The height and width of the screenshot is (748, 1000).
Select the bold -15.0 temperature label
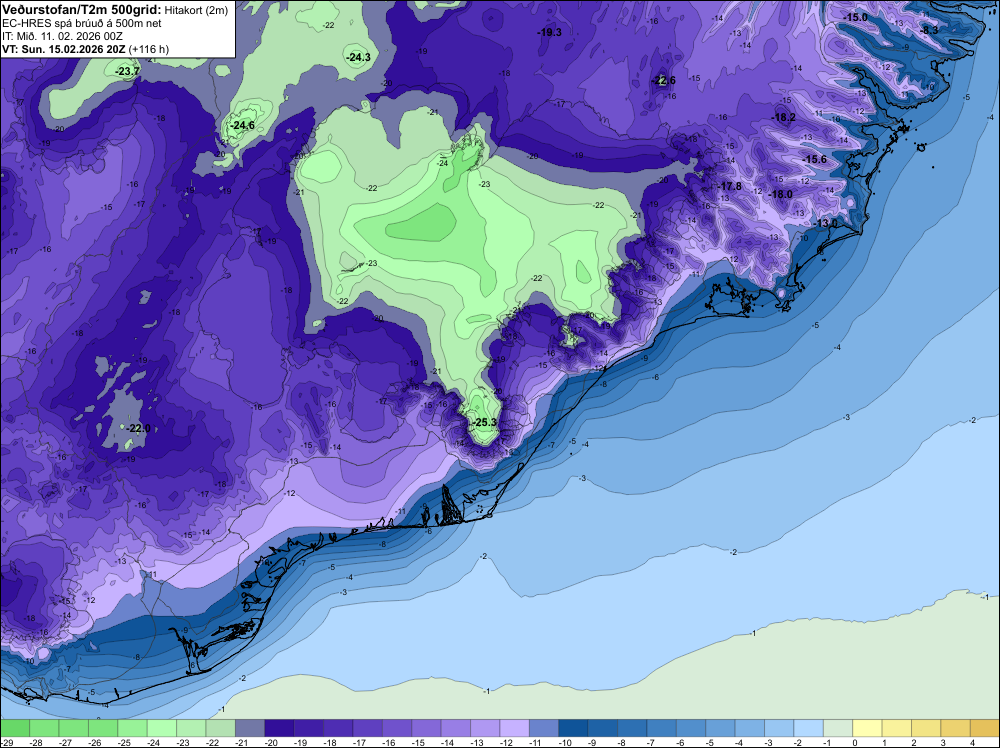[856, 17]
